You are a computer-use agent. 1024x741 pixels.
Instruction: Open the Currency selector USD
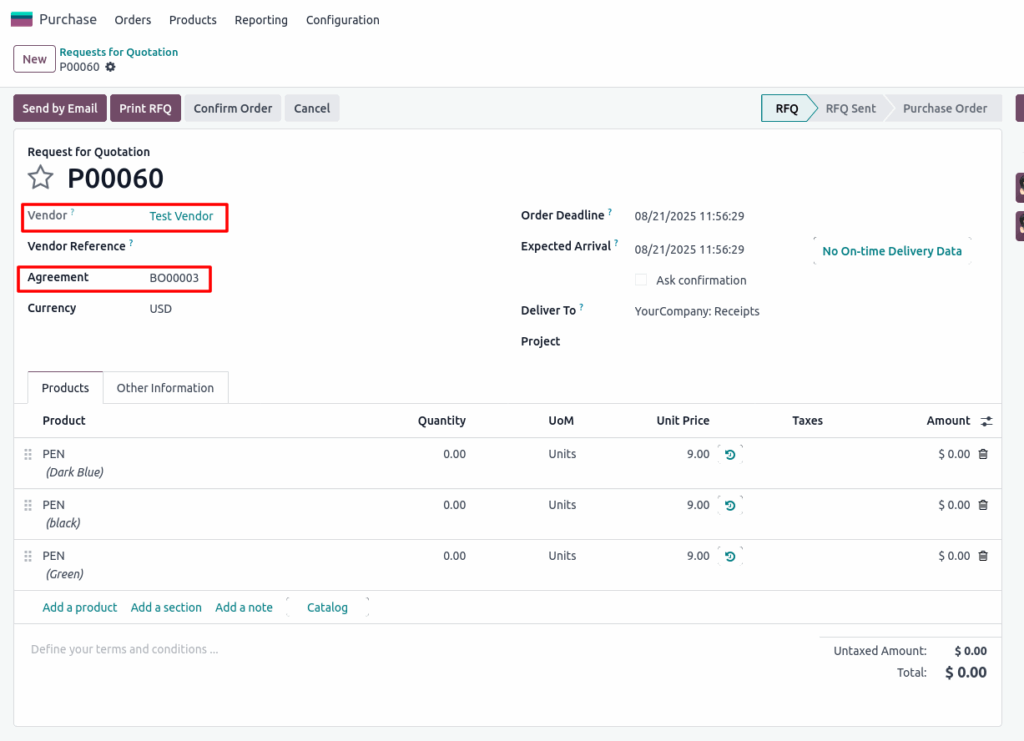(161, 309)
